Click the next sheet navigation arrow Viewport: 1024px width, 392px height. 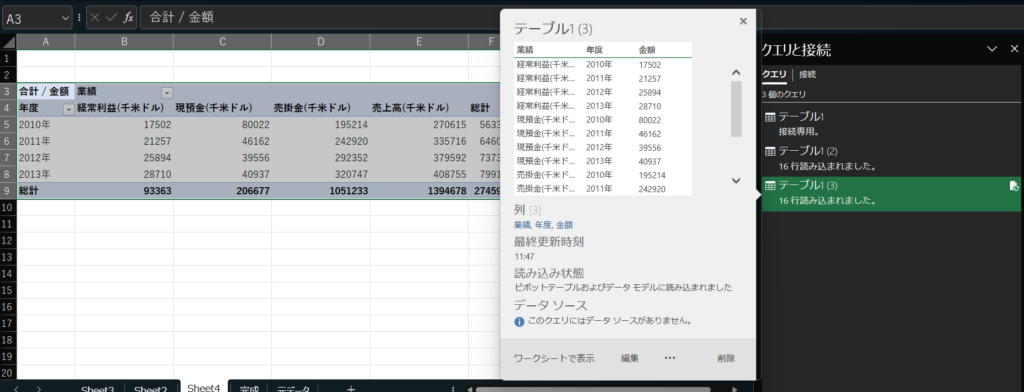(x=39, y=389)
